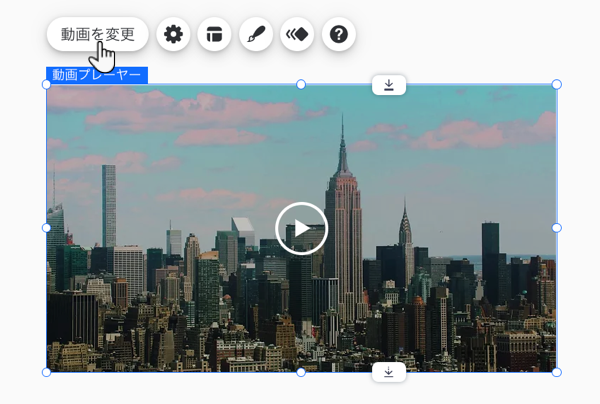Open the animation diamond icon
600x404 pixels.
click(297, 34)
